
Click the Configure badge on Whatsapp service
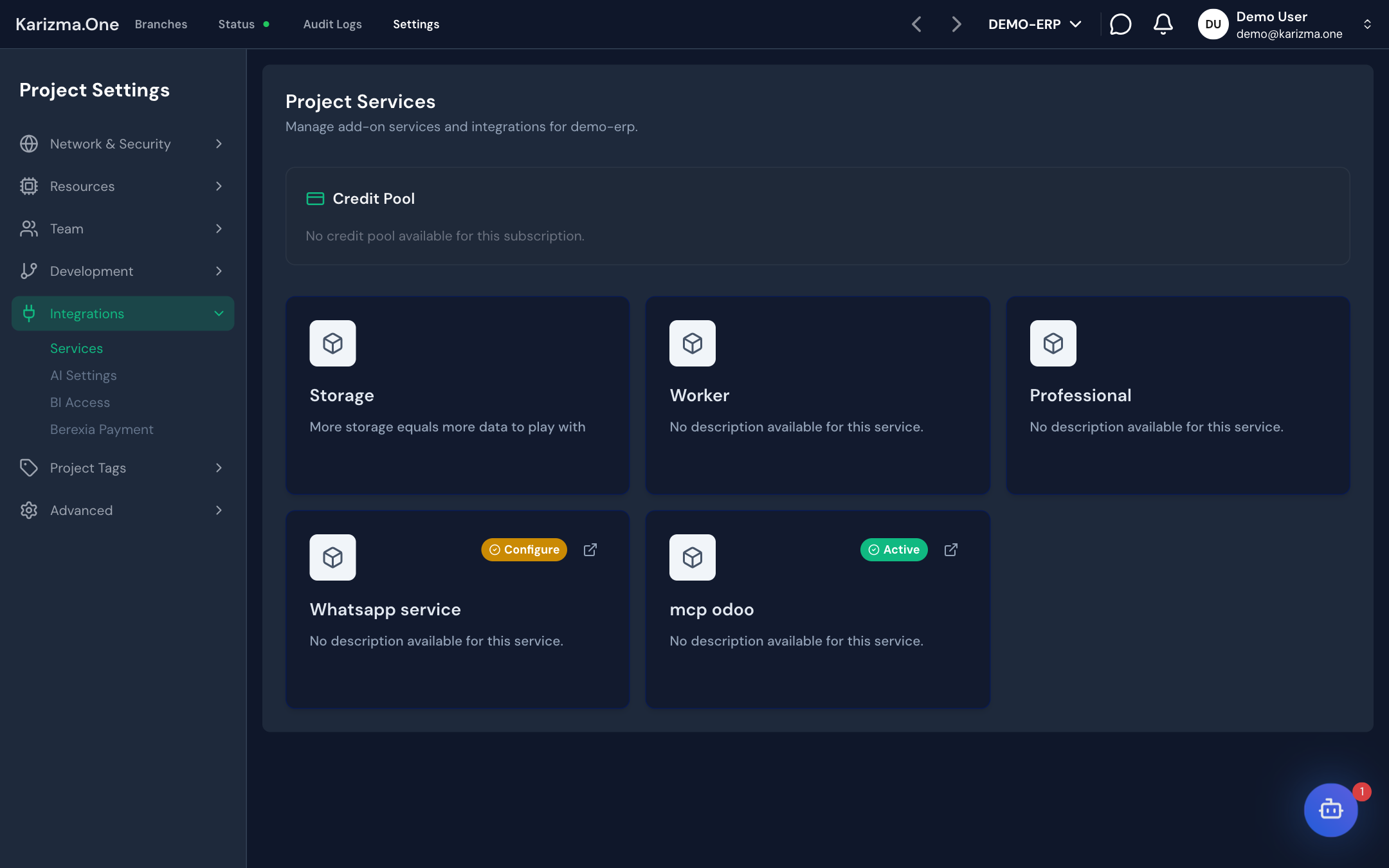tap(524, 550)
